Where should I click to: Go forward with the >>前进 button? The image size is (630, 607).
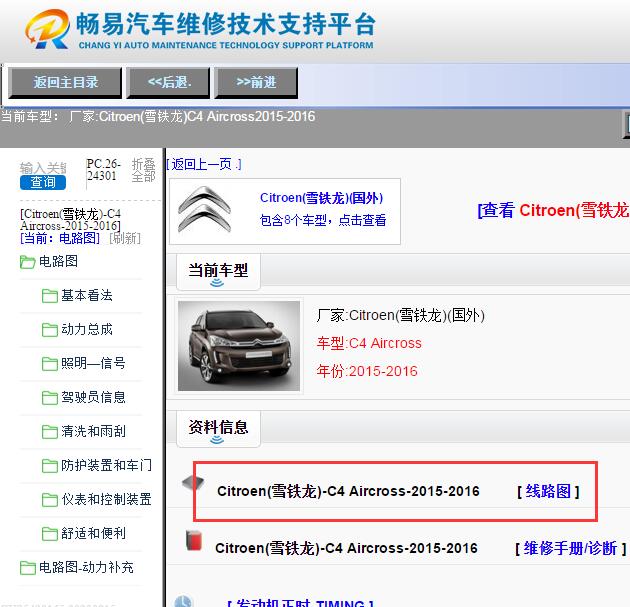pos(256,82)
